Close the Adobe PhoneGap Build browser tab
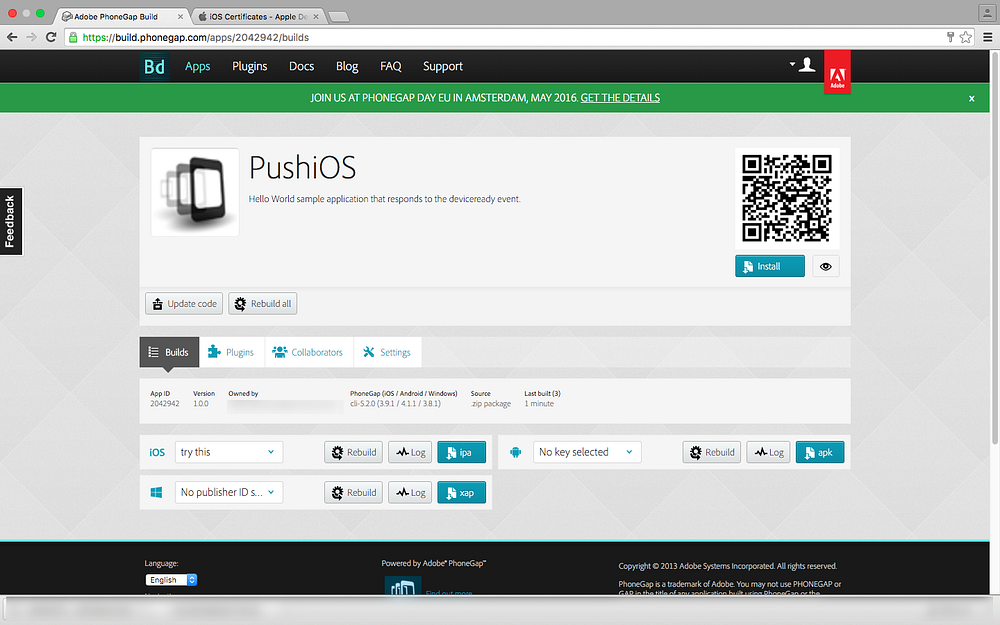 180,17
